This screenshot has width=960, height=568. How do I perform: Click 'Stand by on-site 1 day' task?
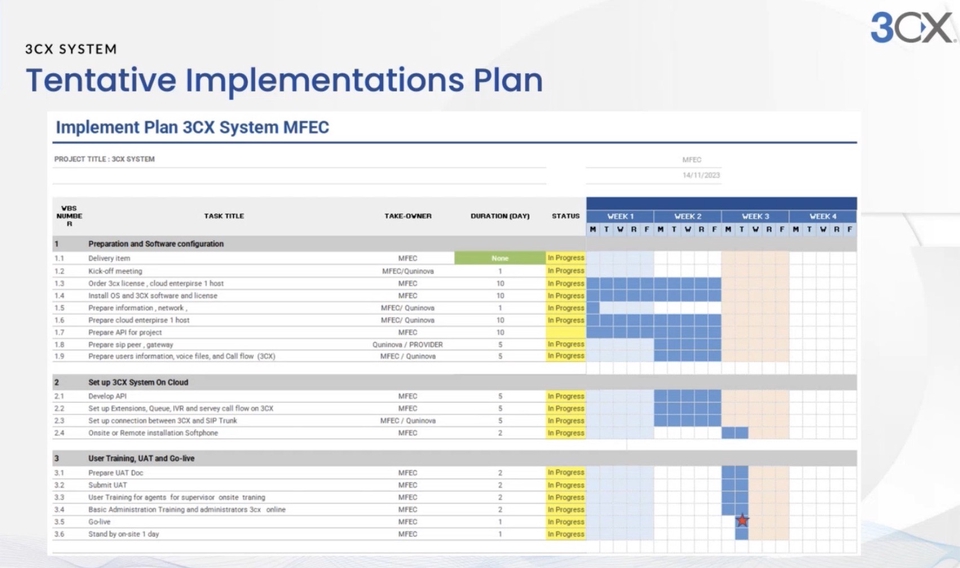(124, 534)
